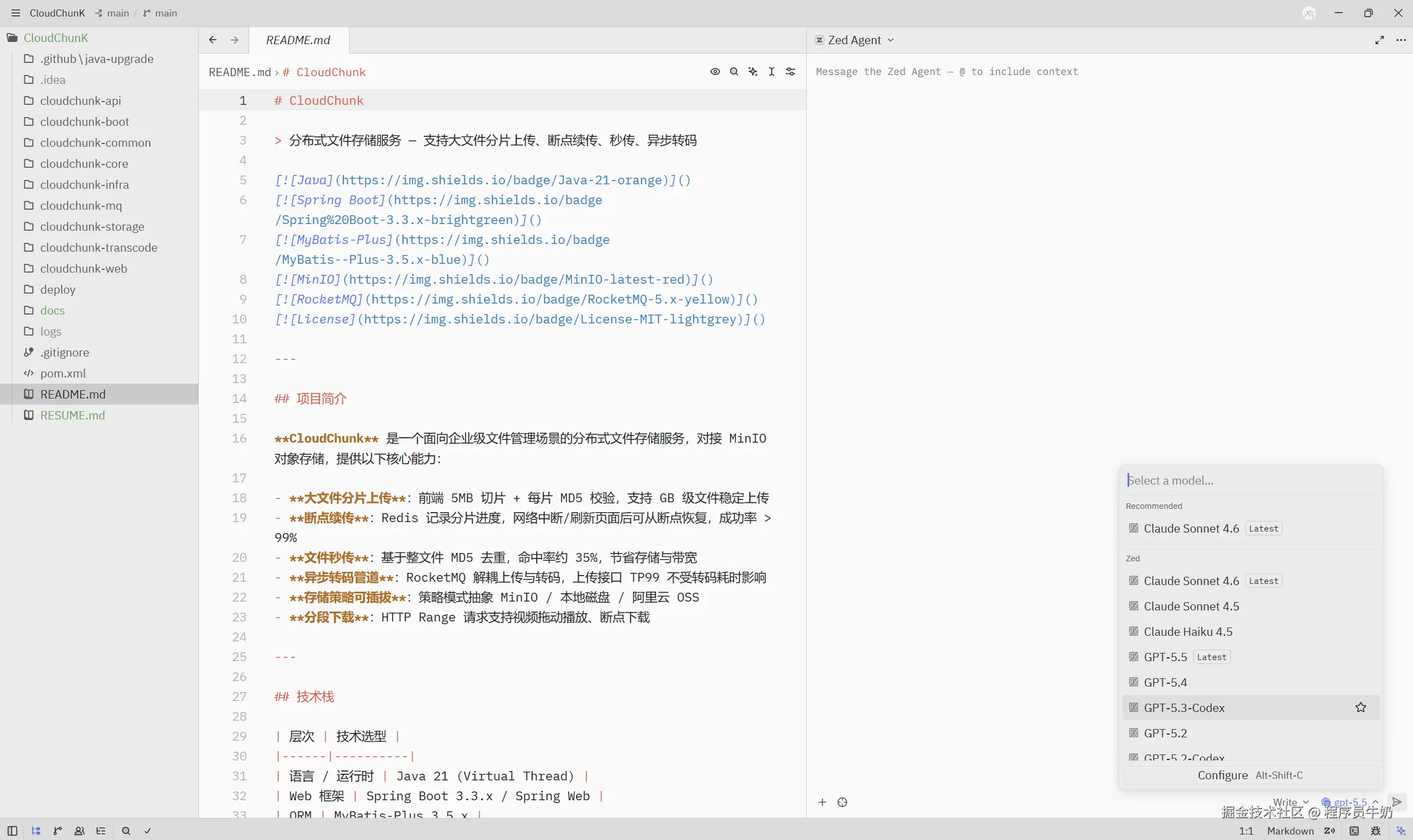The height and width of the screenshot is (840, 1413).
Task: Switch to the README.md editor tab
Action: pyautogui.click(x=299, y=40)
